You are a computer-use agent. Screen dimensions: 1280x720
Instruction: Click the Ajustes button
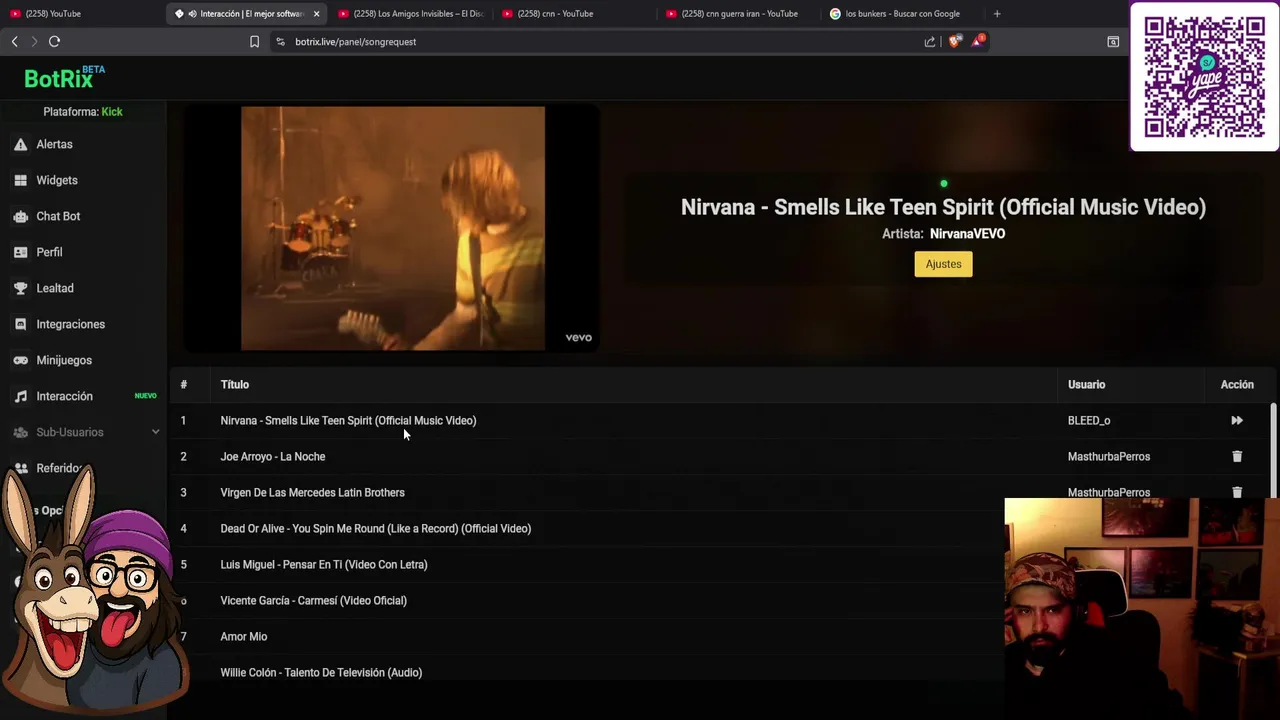coord(943,264)
